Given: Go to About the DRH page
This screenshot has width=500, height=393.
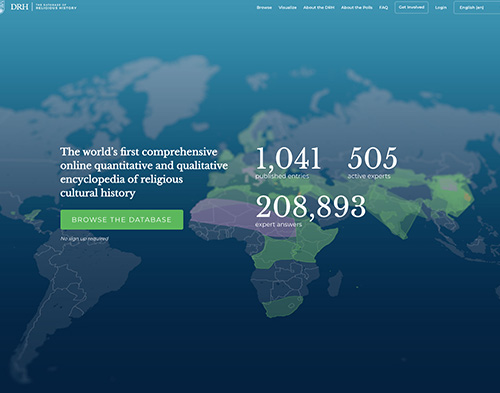Looking at the screenshot, I should [319, 7].
